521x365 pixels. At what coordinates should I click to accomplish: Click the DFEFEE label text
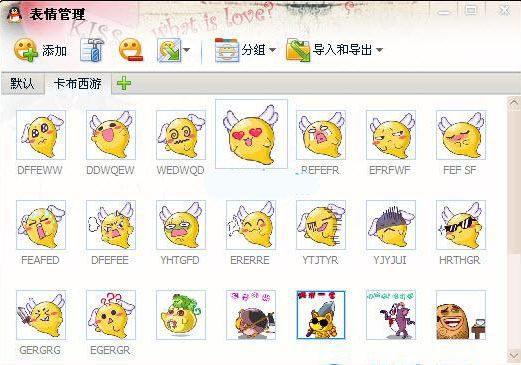(x=110, y=260)
